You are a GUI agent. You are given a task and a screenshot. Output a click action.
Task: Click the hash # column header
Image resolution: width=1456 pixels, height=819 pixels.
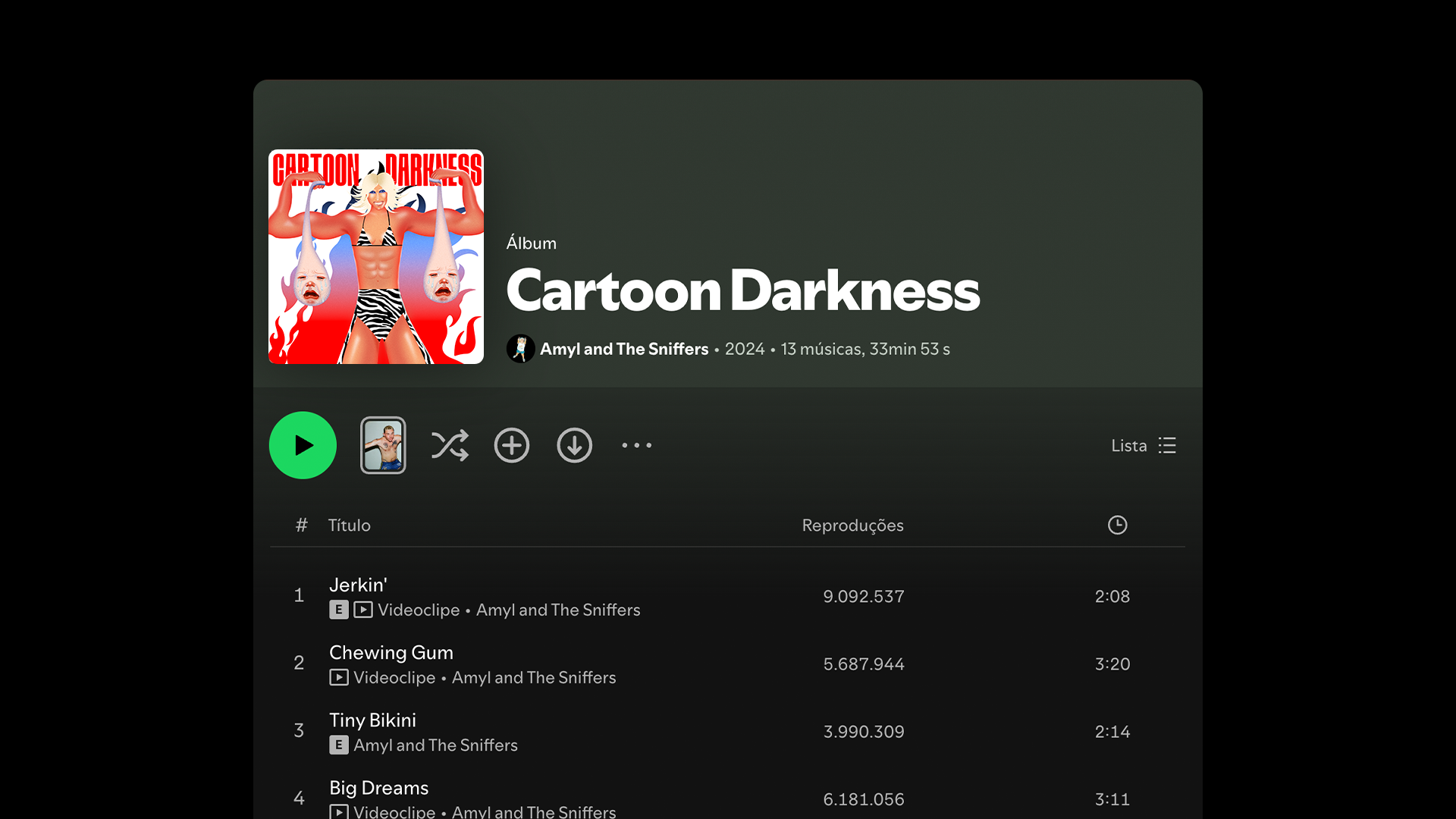pyautogui.click(x=302, y=525)
